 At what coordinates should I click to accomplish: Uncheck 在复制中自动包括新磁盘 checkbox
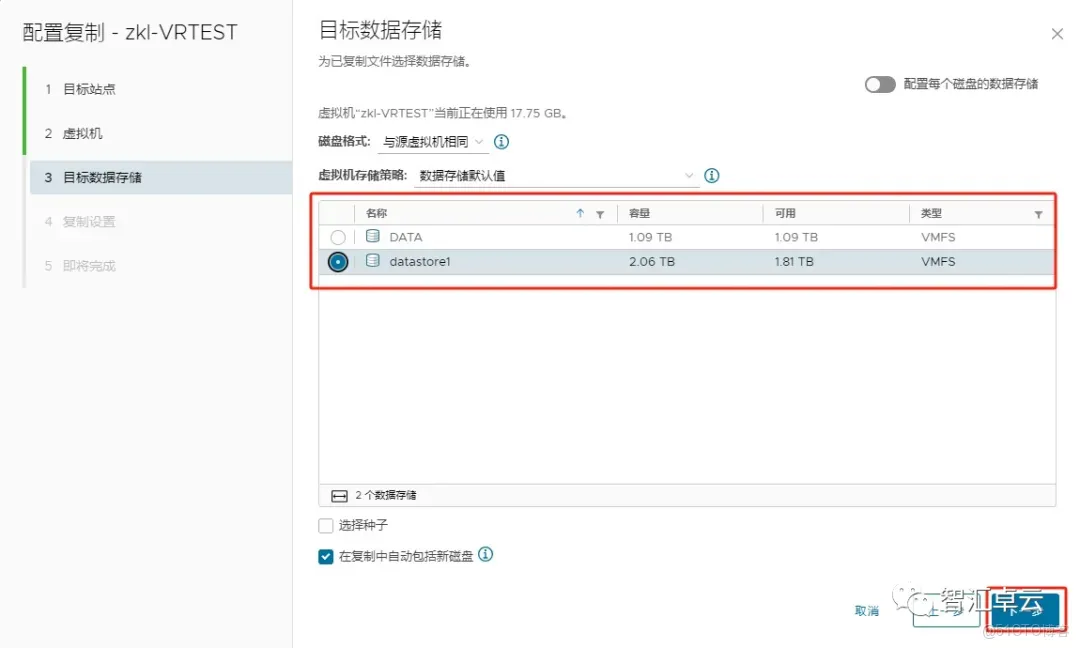(x=326, y=556)
